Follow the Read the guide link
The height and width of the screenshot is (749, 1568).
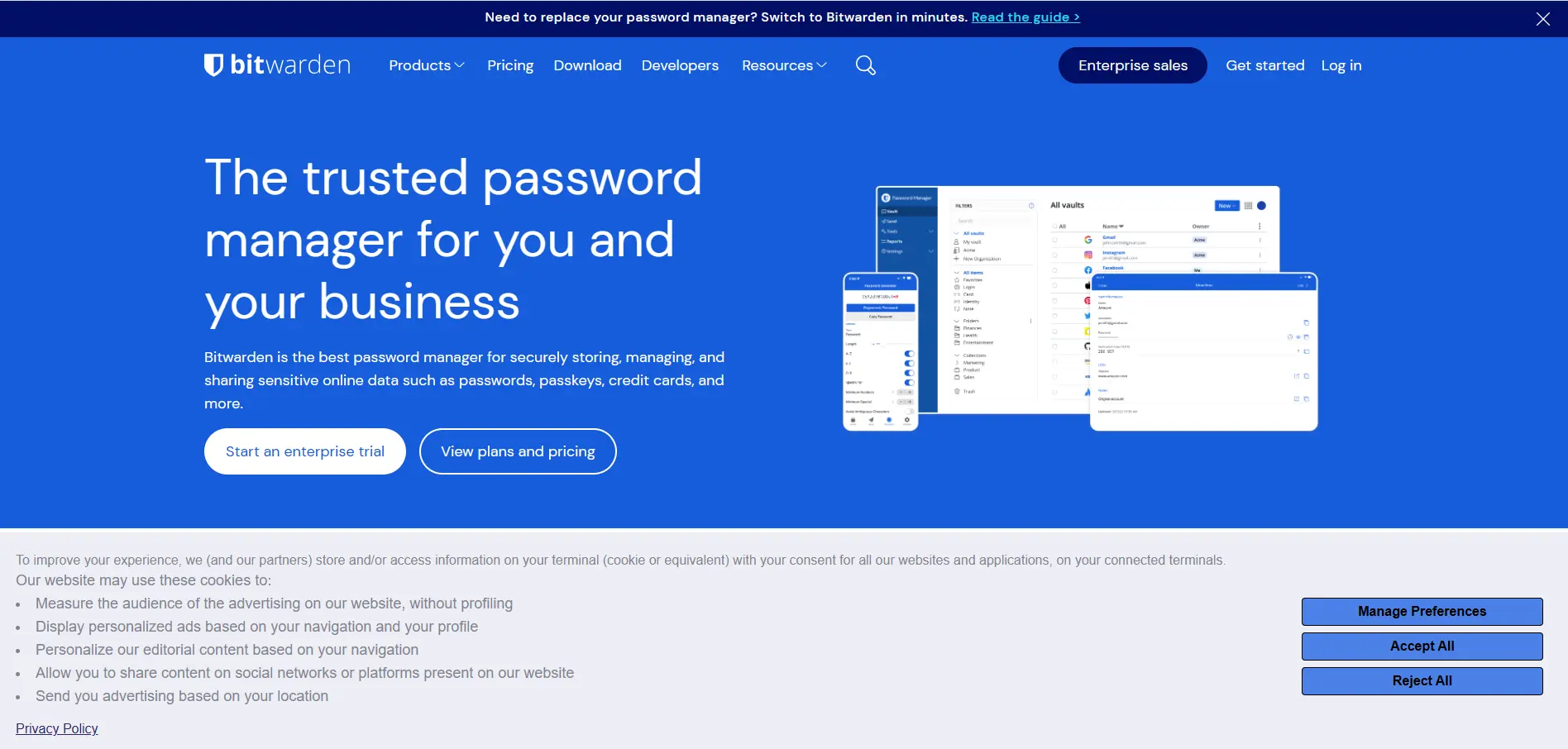pyautogui.click(x=1025, y=17)
